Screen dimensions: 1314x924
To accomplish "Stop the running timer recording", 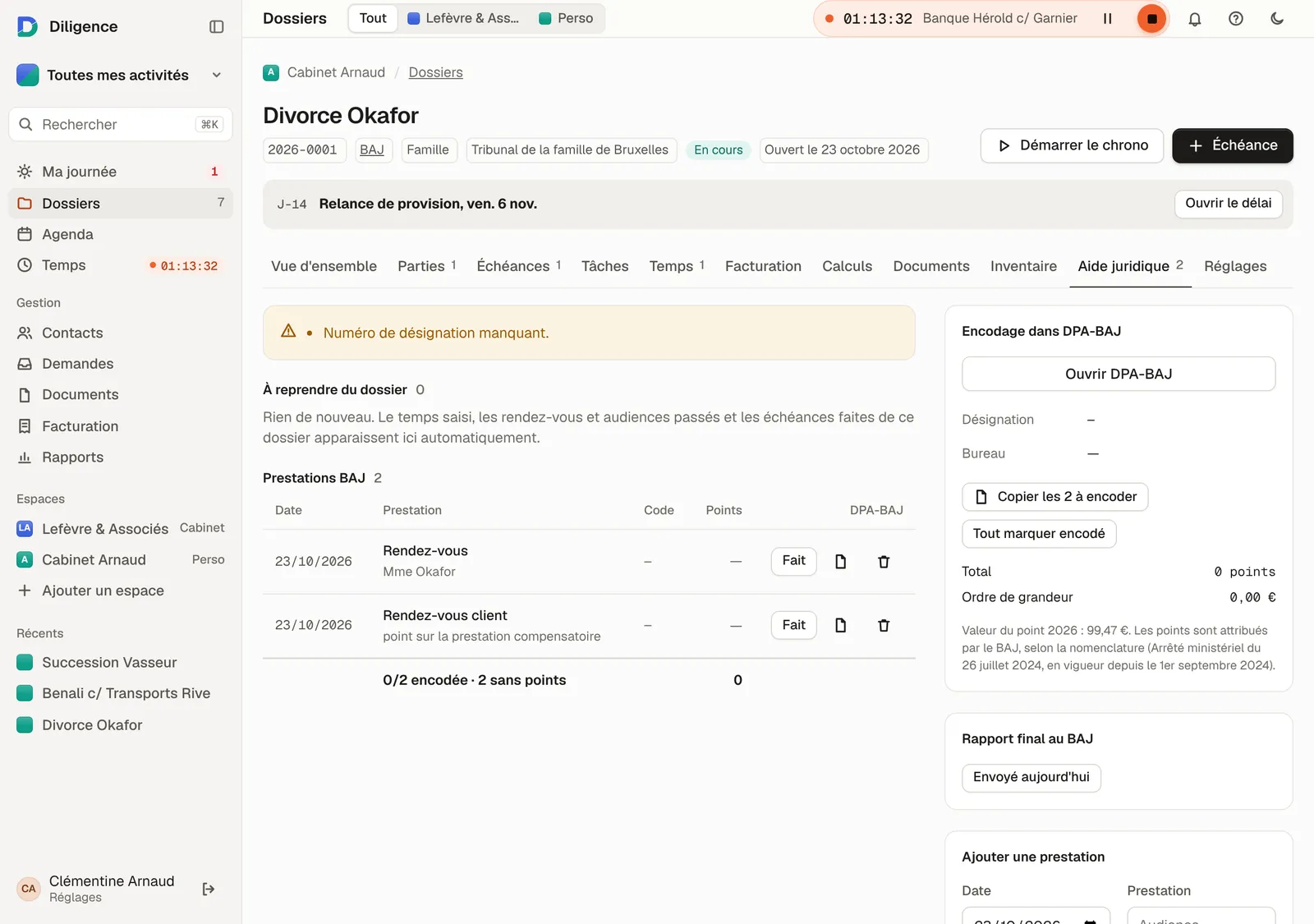I will [x=1151, y=18].
